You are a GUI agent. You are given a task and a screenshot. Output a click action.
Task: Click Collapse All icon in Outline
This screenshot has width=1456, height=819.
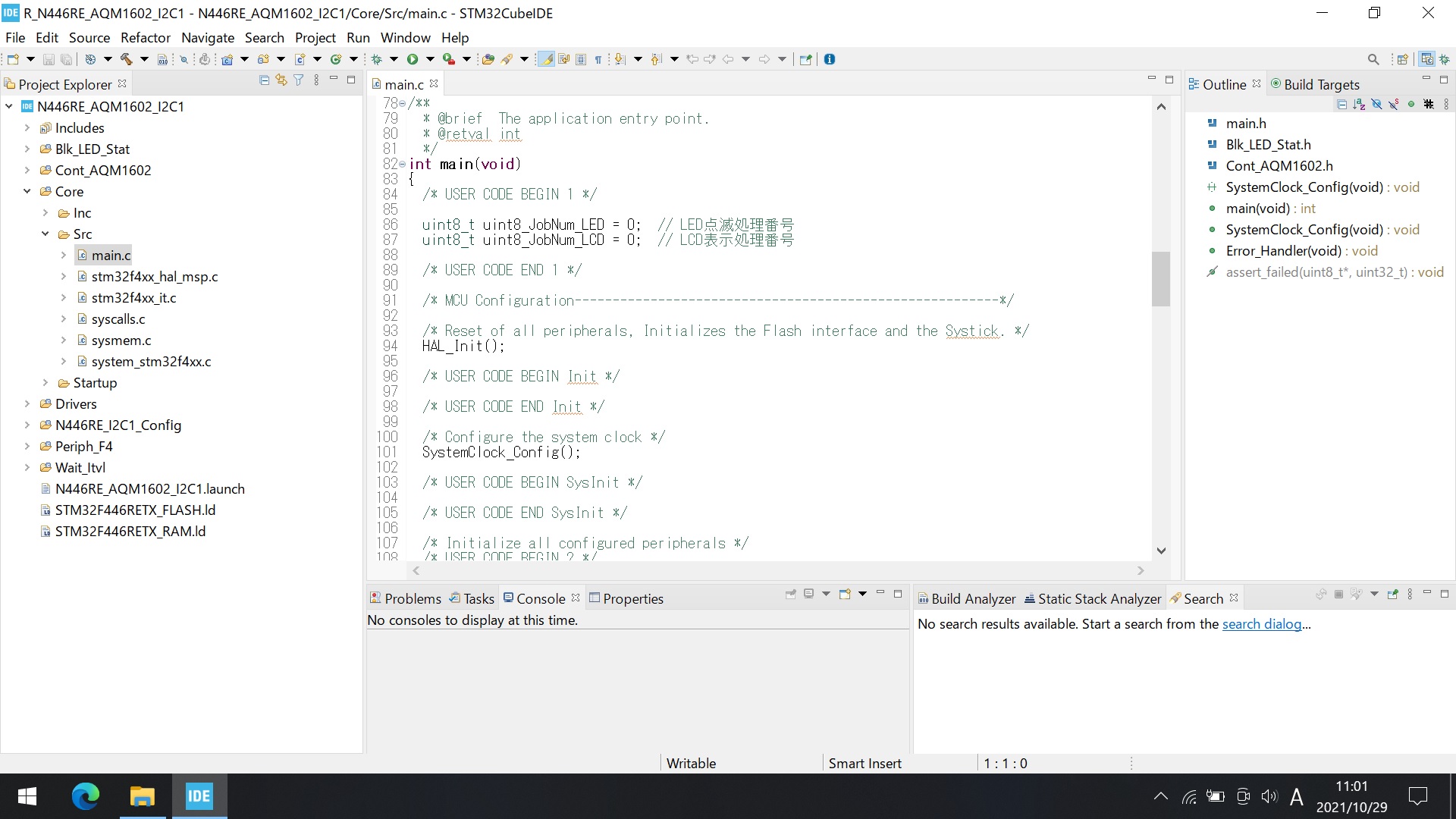pos(1341,105)
